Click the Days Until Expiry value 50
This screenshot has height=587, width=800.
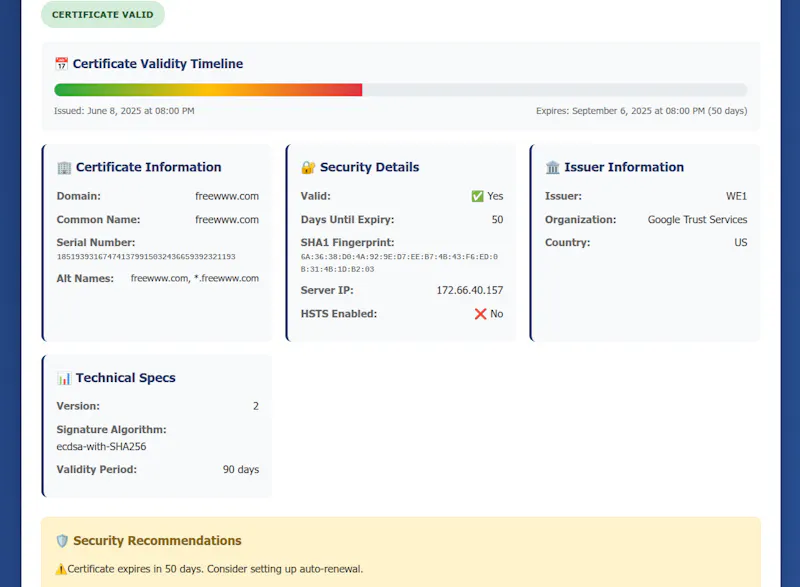coord(497,220)
